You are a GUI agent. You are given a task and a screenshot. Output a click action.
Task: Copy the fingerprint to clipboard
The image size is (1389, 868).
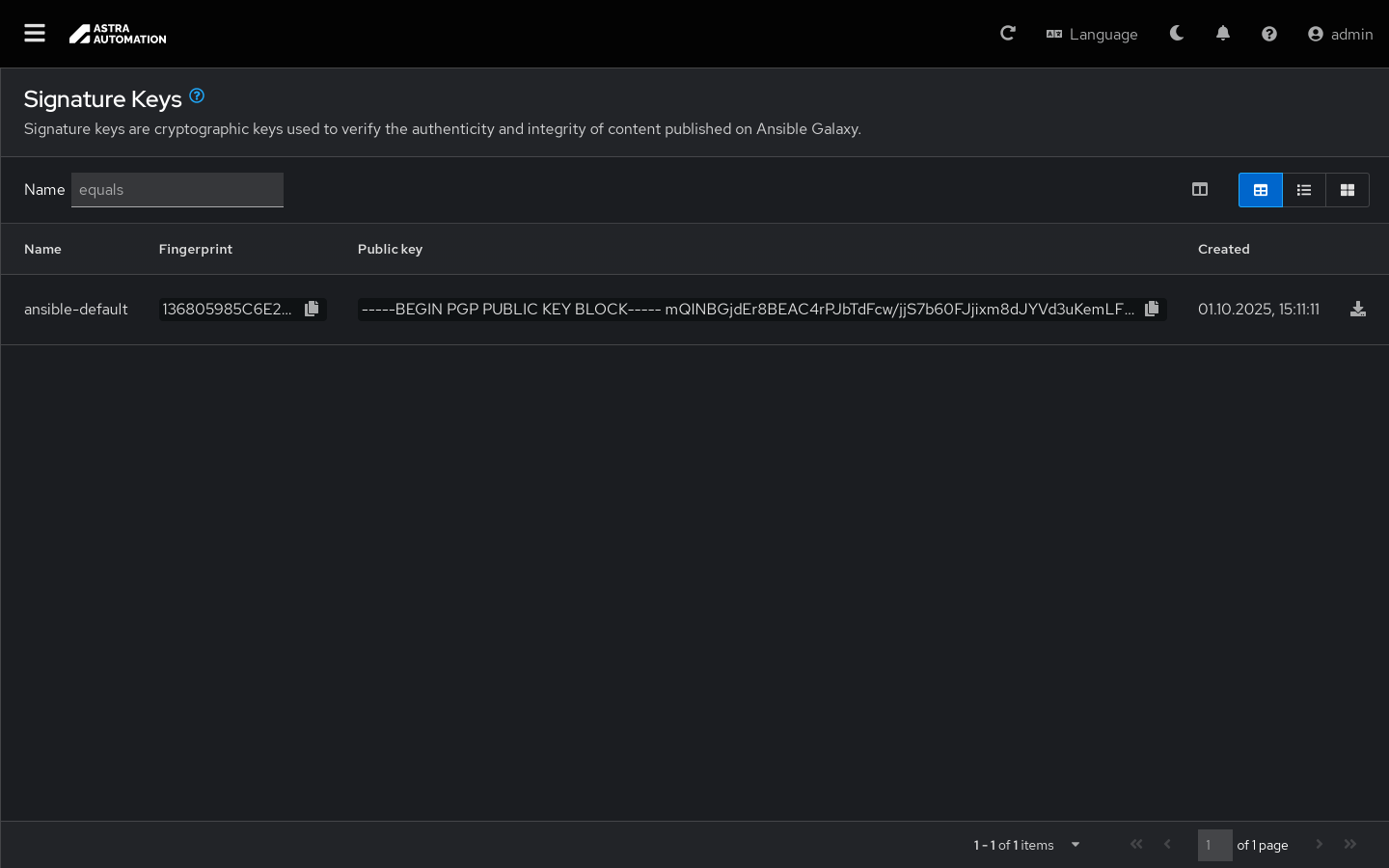(312, 309)
